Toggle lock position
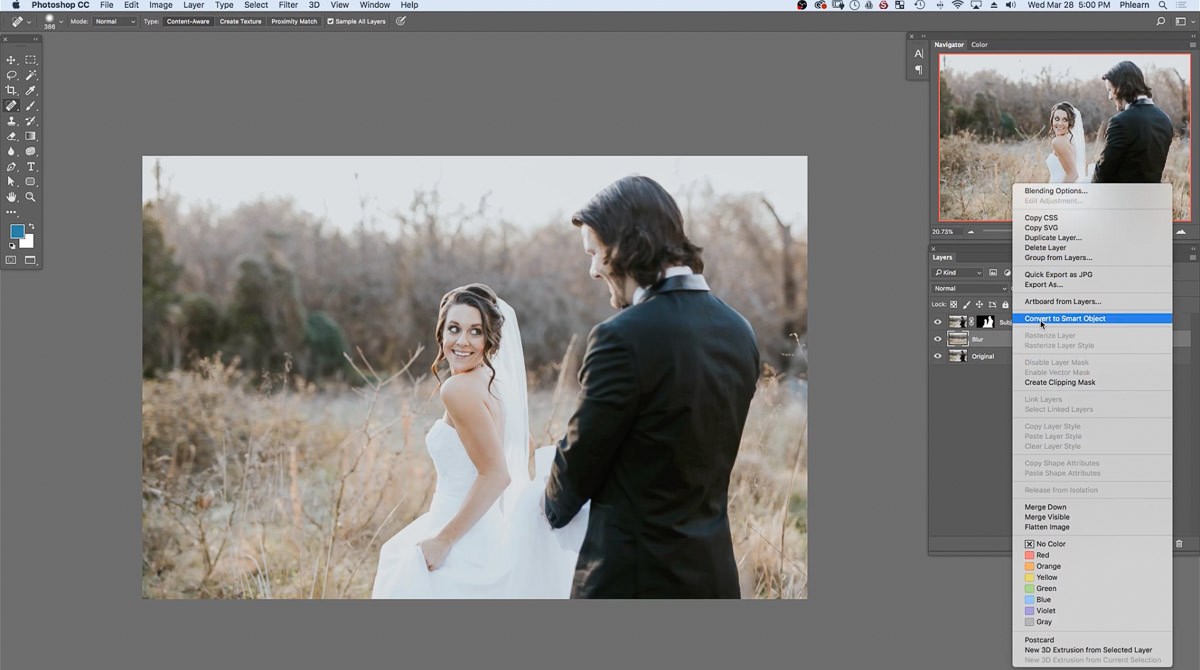 coord(980,304)
